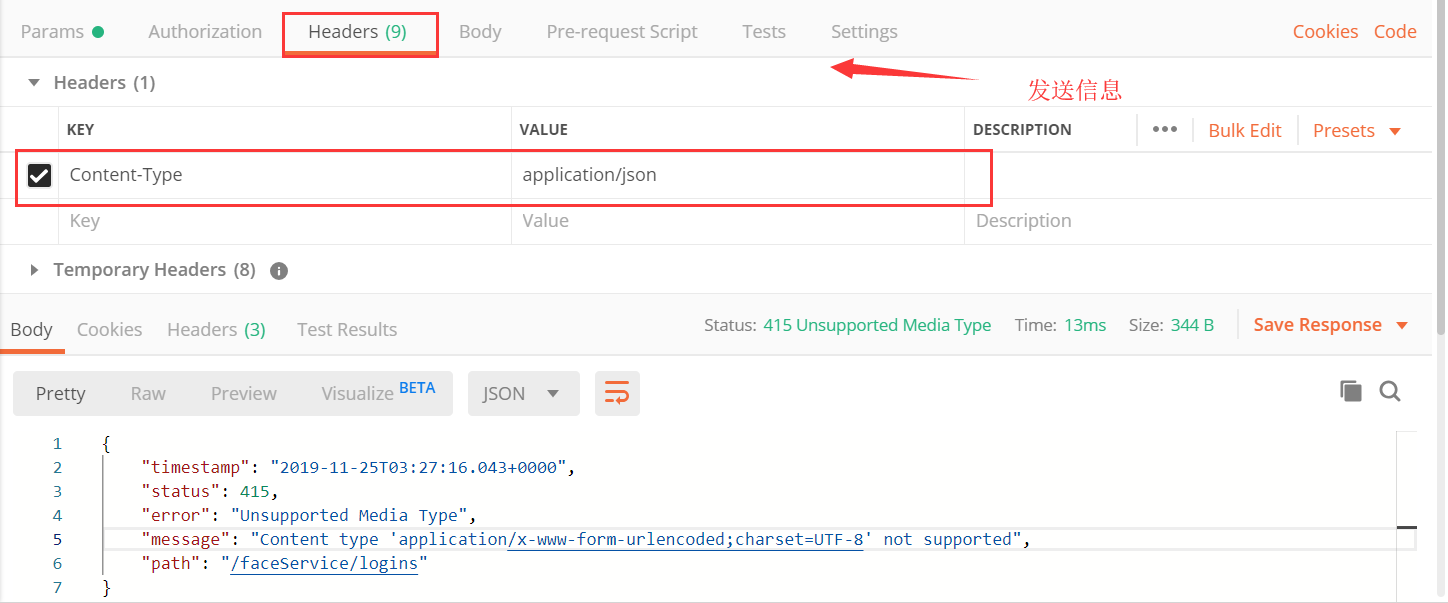Collapse the Headers (1) section
Viewport: 1448px width, 603px height.
pos(33,82)
